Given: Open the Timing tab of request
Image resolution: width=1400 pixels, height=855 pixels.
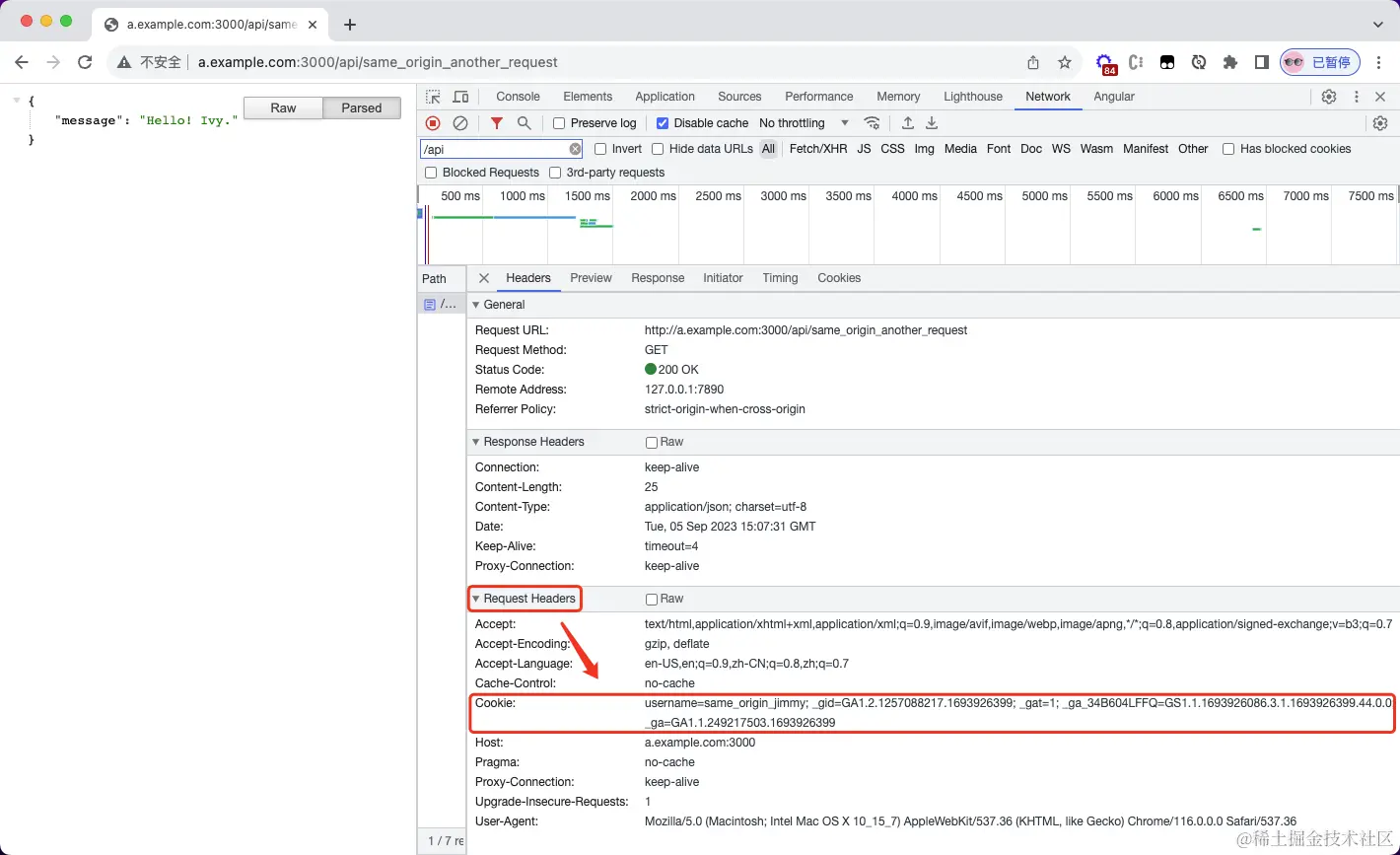Looking at the screenshot, I should [x=780, y=278].
